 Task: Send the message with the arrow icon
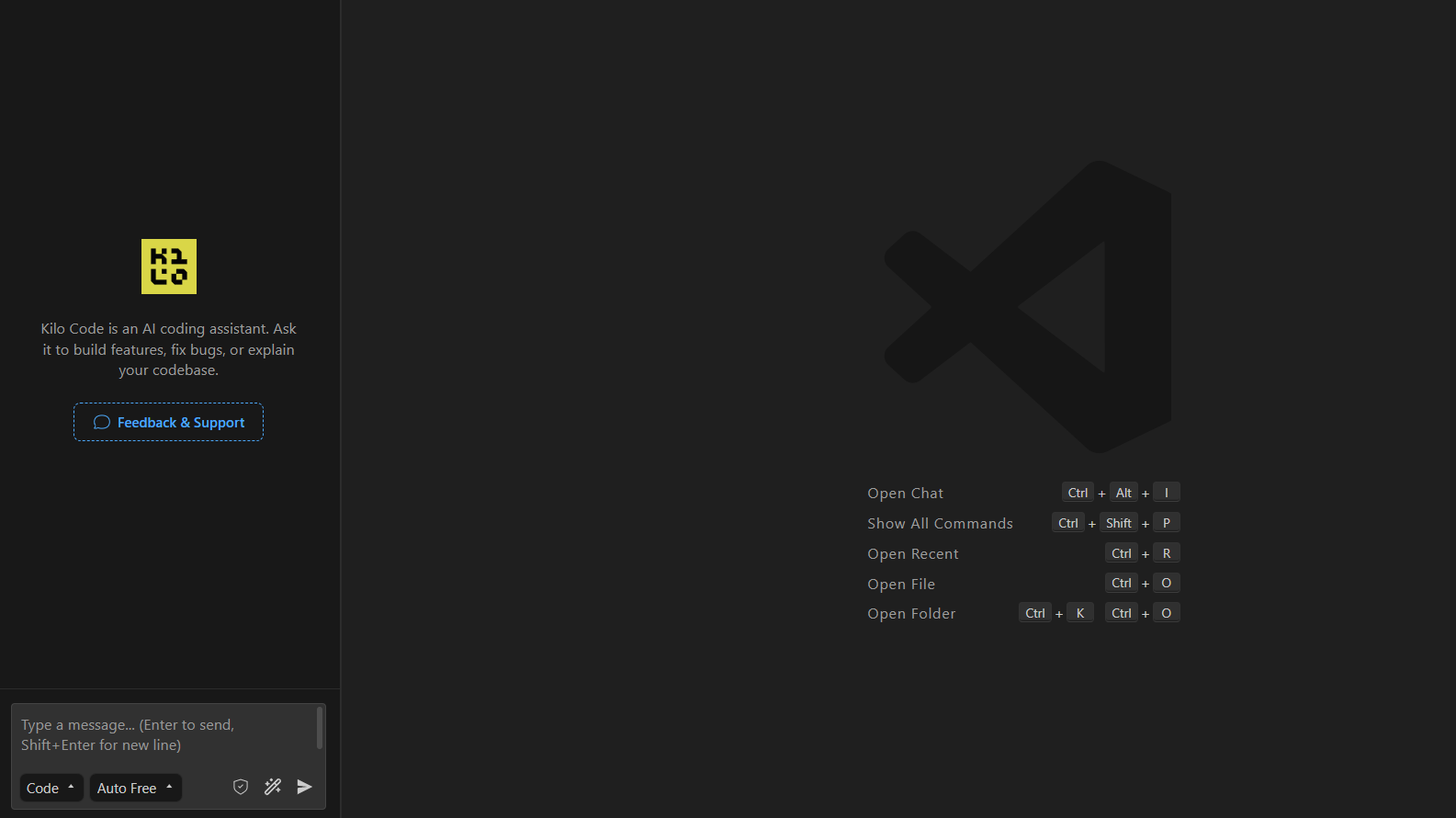(x=305, y=787)
